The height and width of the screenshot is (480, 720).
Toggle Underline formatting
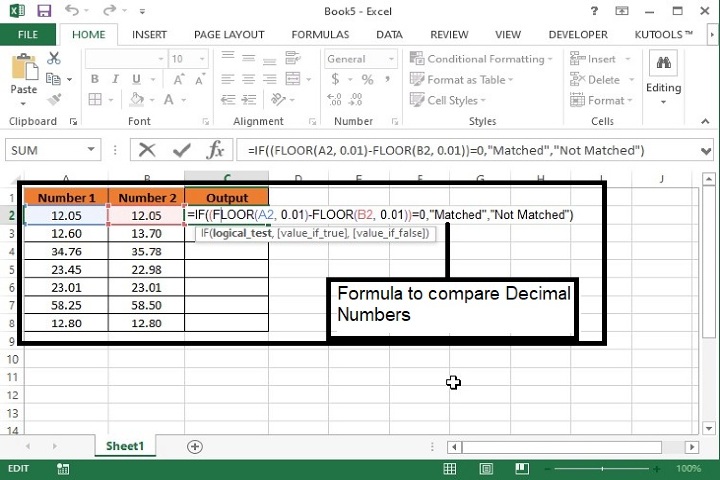[x=136, y=79]
